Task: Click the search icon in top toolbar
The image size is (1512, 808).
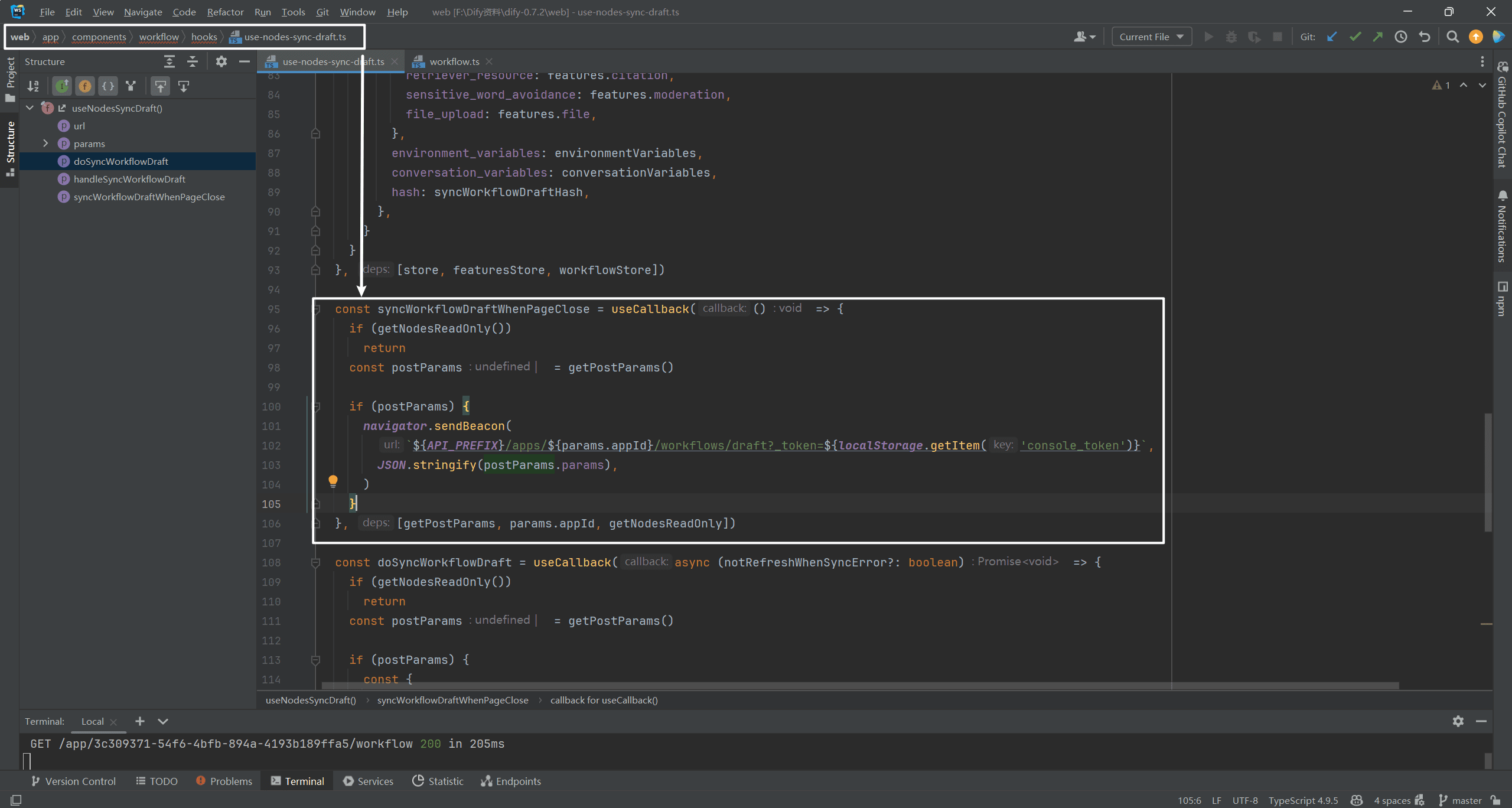Action: (1452, 37)
